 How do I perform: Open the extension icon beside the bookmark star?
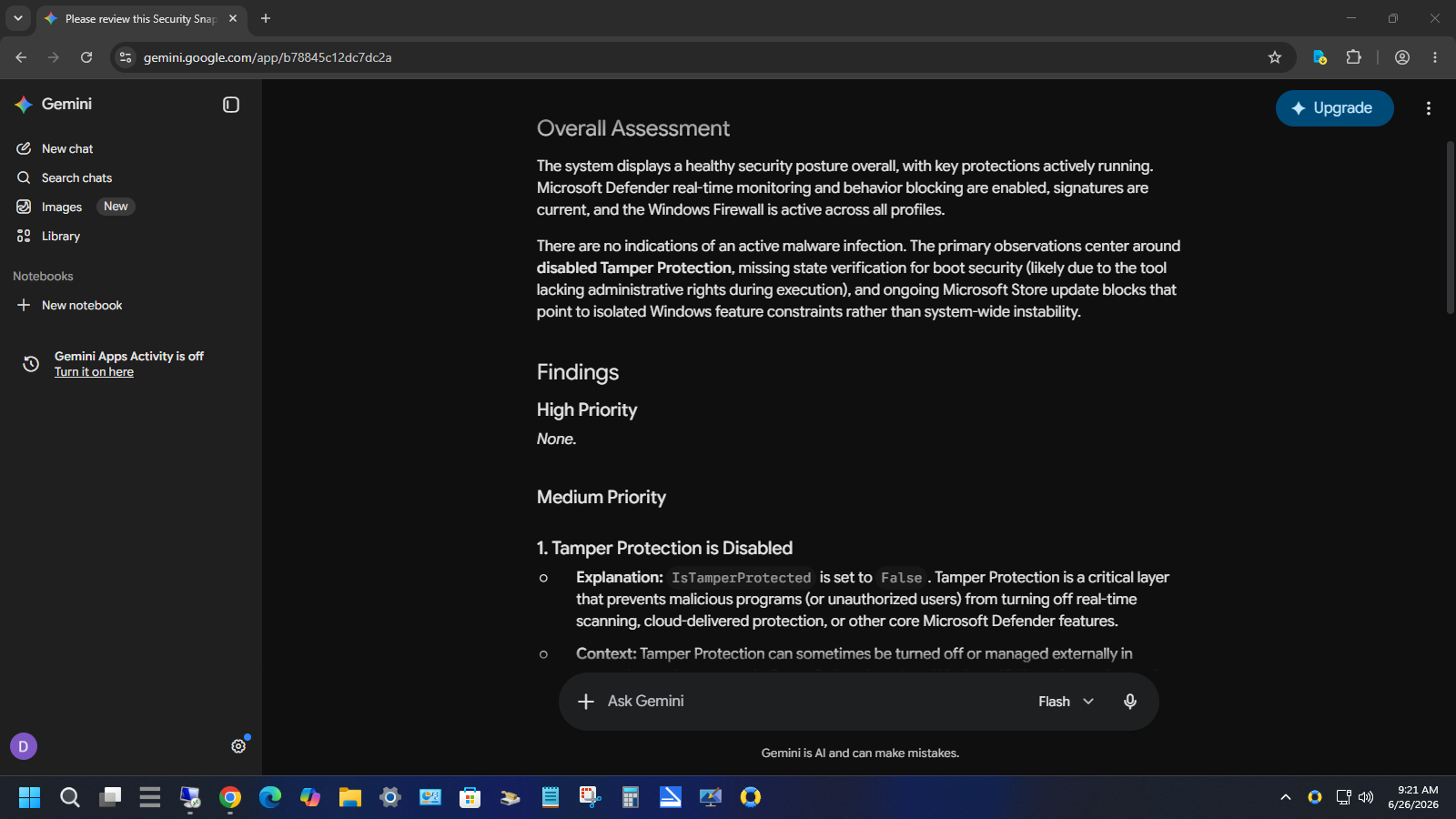coord(1319,57)
